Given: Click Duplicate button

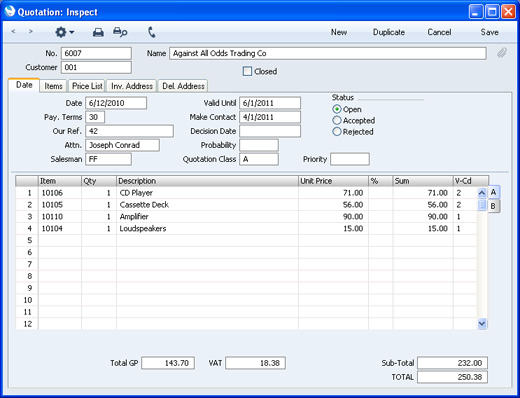Looking at the screenshot, I should pyautogui.click(x=389, y=32).
